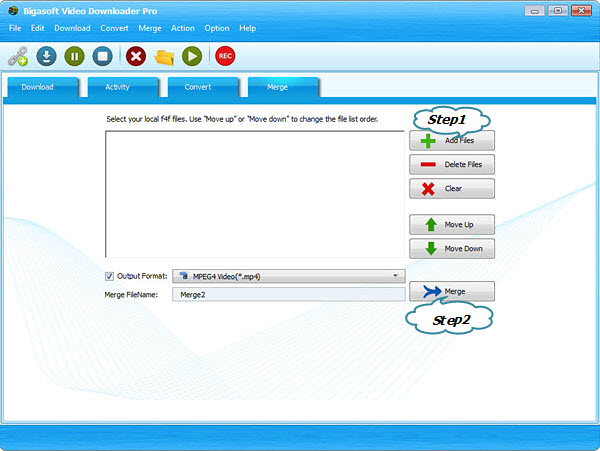The width and height of the screenshot is (600, 451).
Task: Pause downloads with the green pause icon
Action: point(75,56)
